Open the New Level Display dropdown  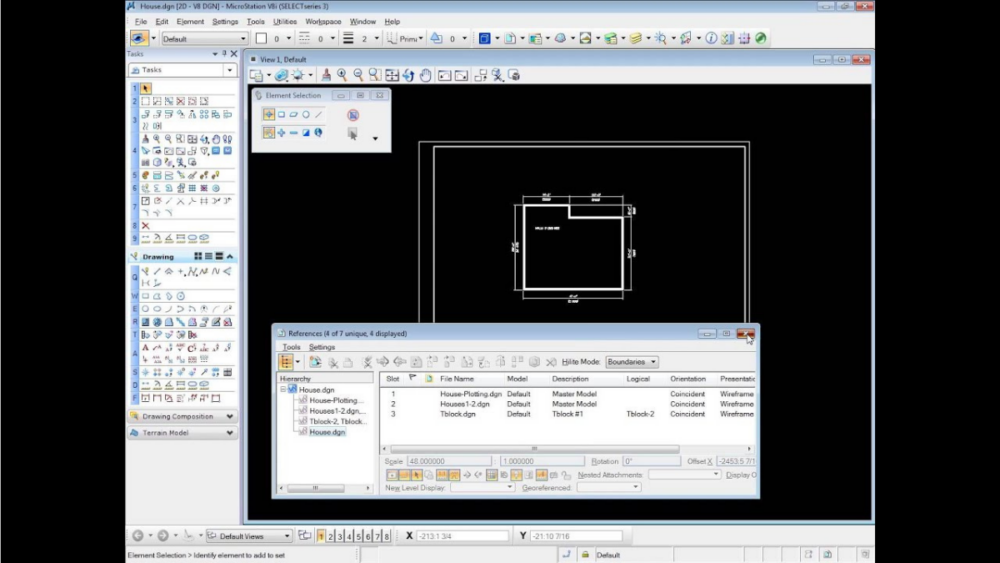point(482,487)
